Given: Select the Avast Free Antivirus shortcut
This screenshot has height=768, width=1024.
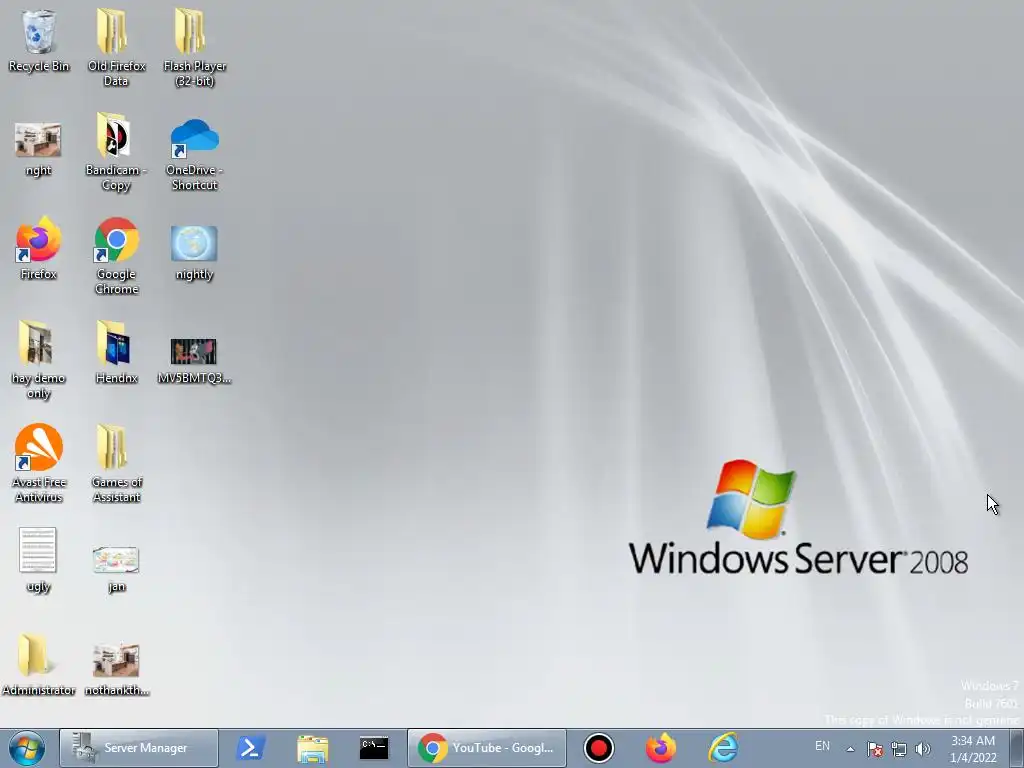Looking at the screenshot, I should [x=39, y=464].
